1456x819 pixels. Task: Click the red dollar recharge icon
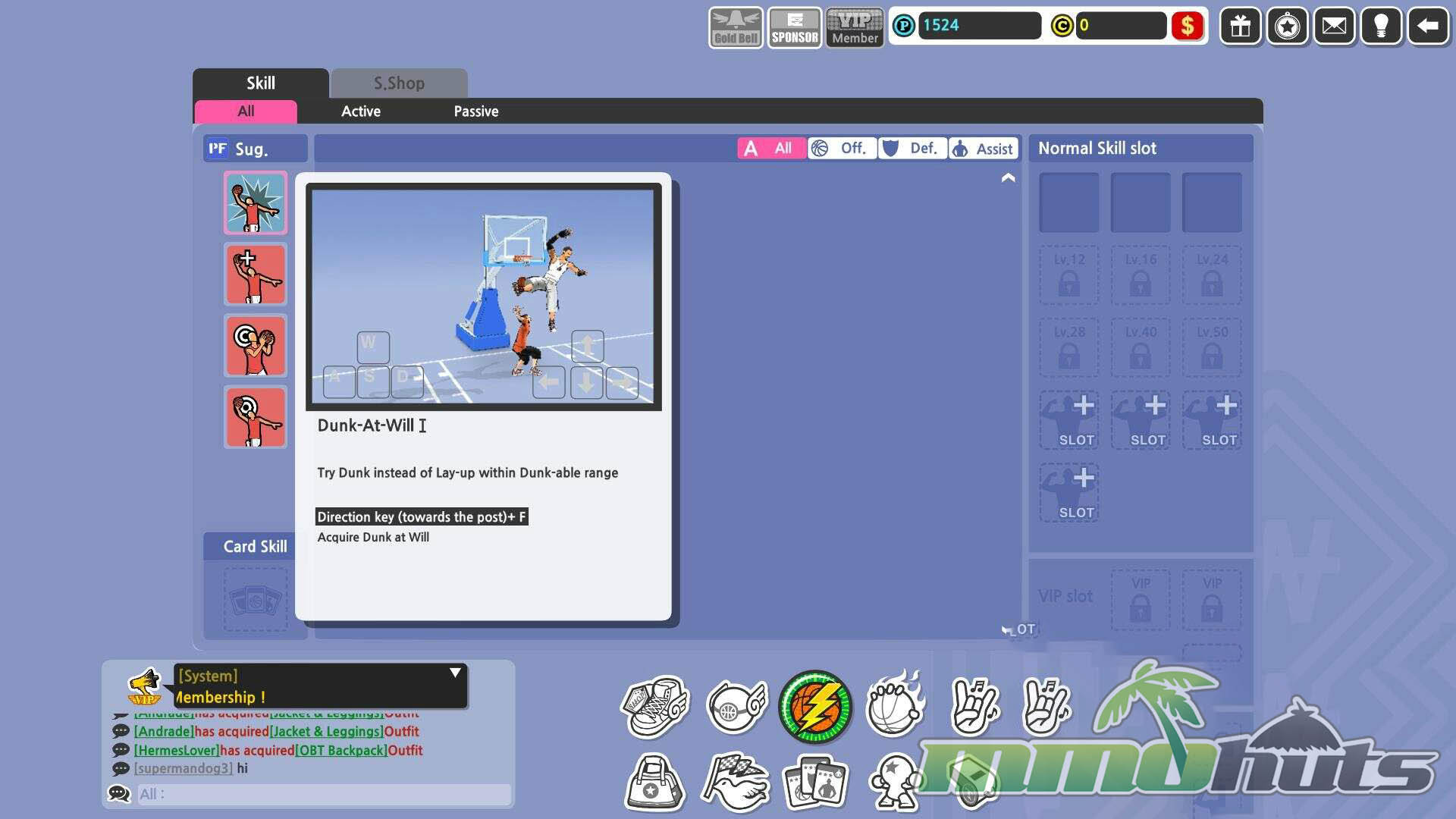[x=1188, y=26]
